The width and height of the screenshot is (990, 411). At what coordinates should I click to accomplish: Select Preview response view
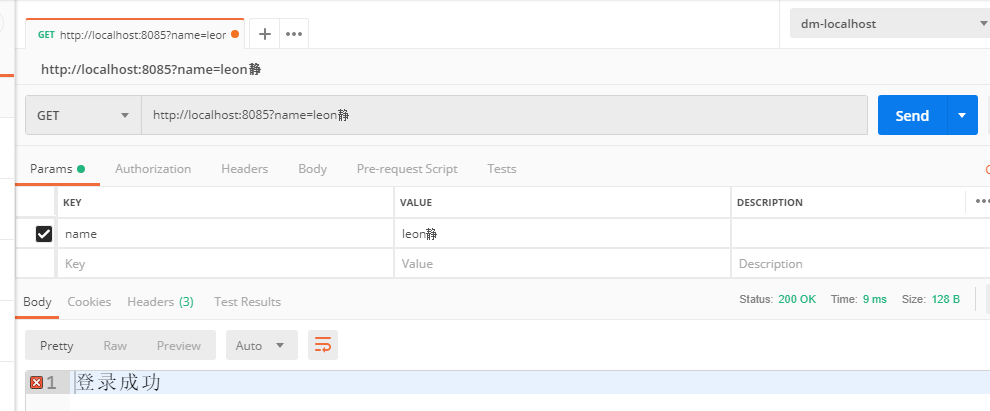(x=178, y=345)
